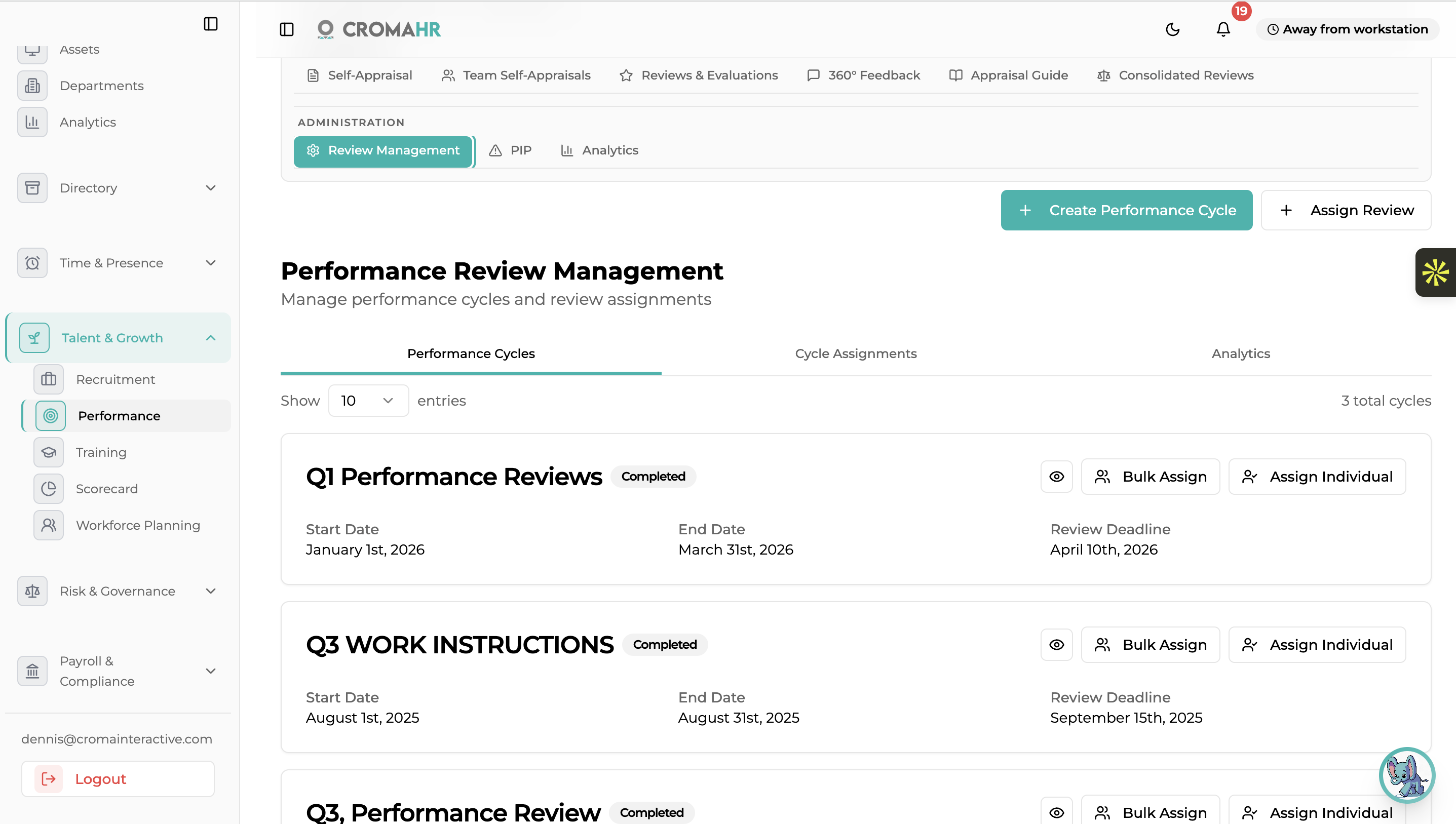Click the Time & Presence clock icon
1456x824 pixels.
click(32, 262)
